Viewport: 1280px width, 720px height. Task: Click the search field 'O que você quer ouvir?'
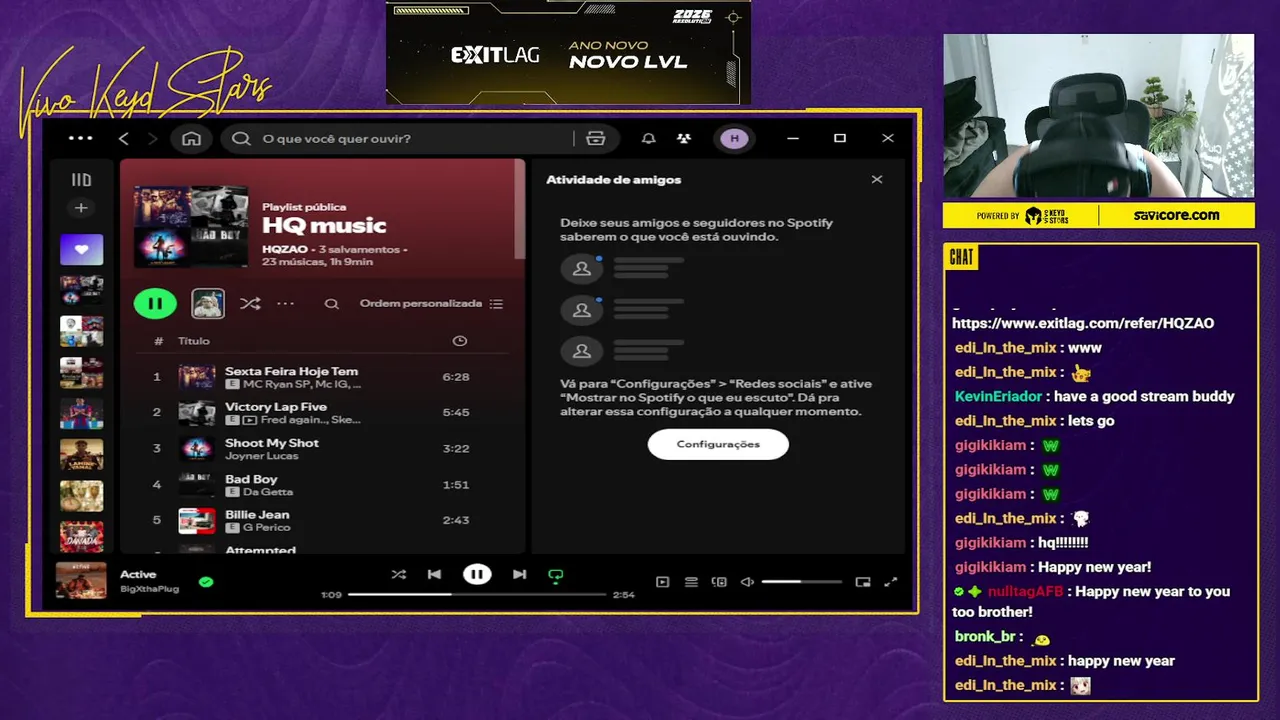400,138
